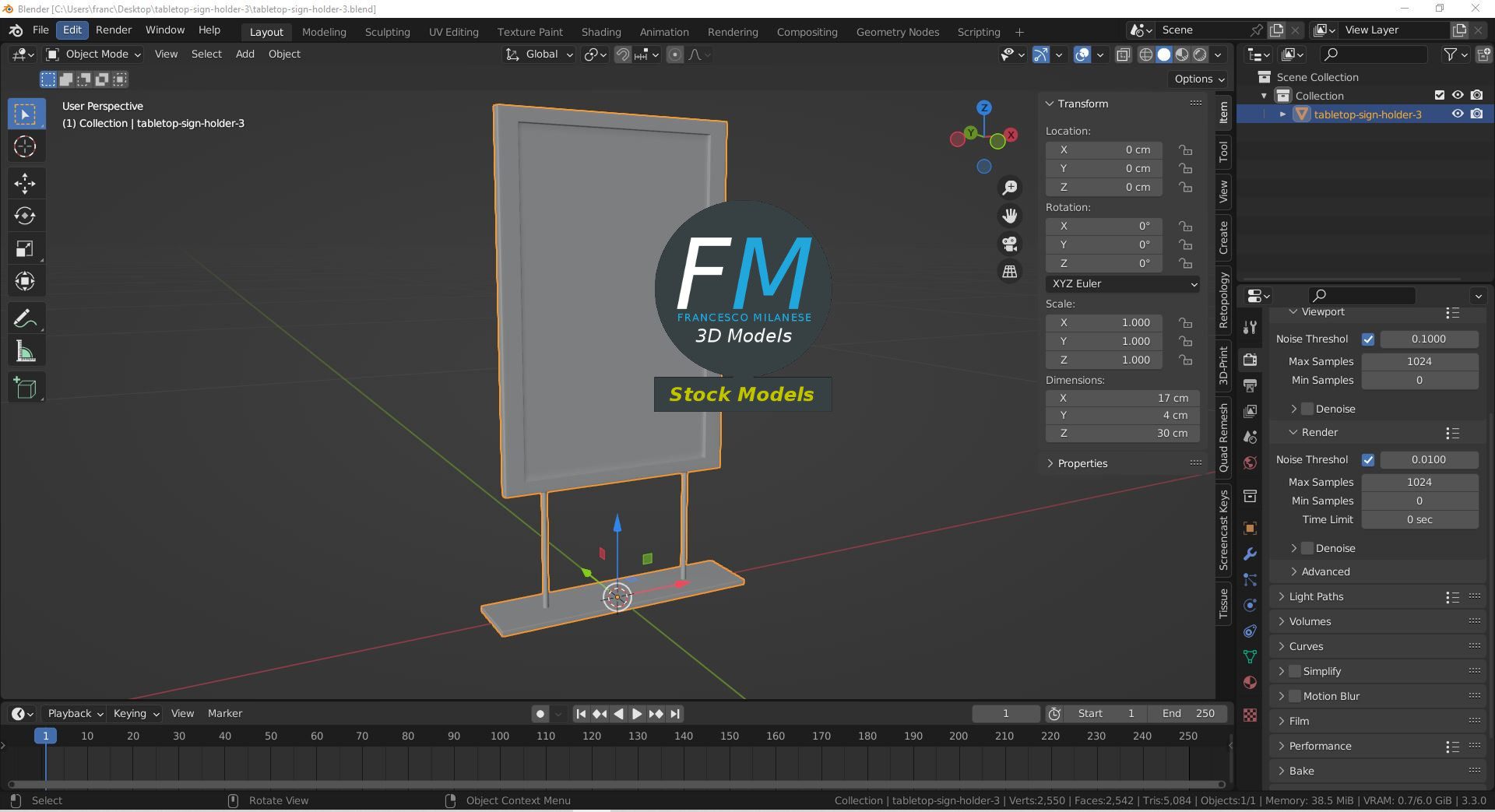Switch to the Modeling workspace tab
This screenshot has height=812, width=1495.
324,32
